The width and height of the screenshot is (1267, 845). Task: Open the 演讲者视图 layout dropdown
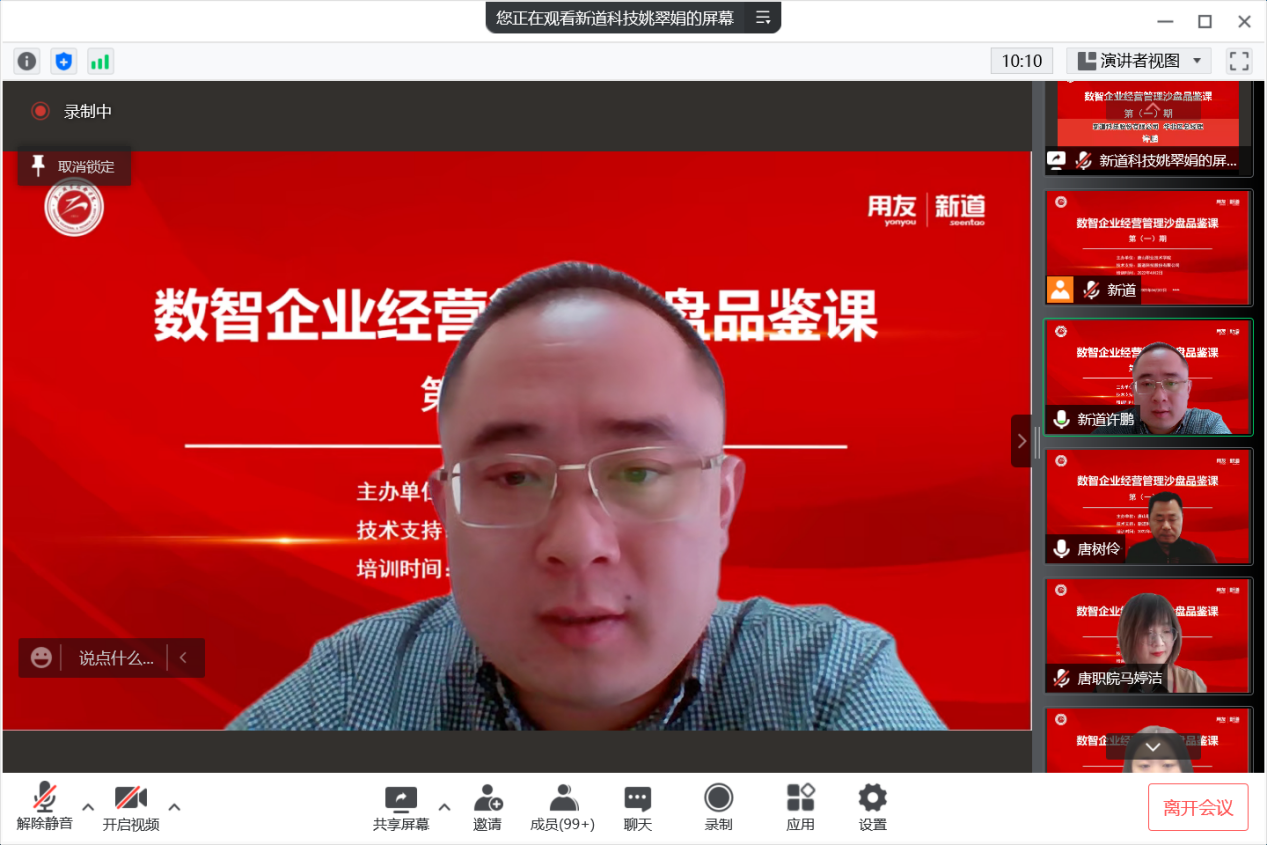(1139, 61)
